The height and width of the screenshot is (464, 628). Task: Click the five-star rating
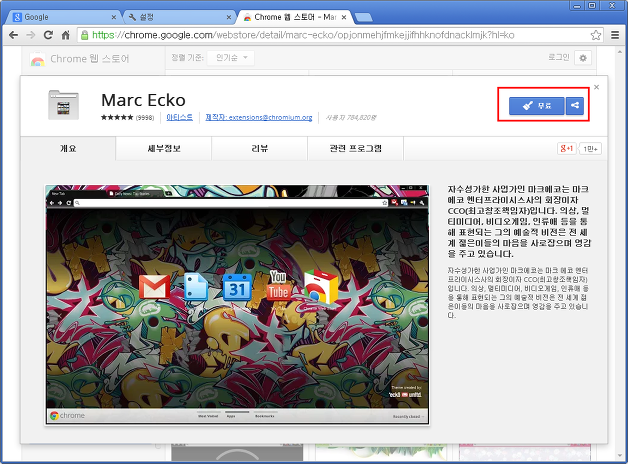point(117,117)
